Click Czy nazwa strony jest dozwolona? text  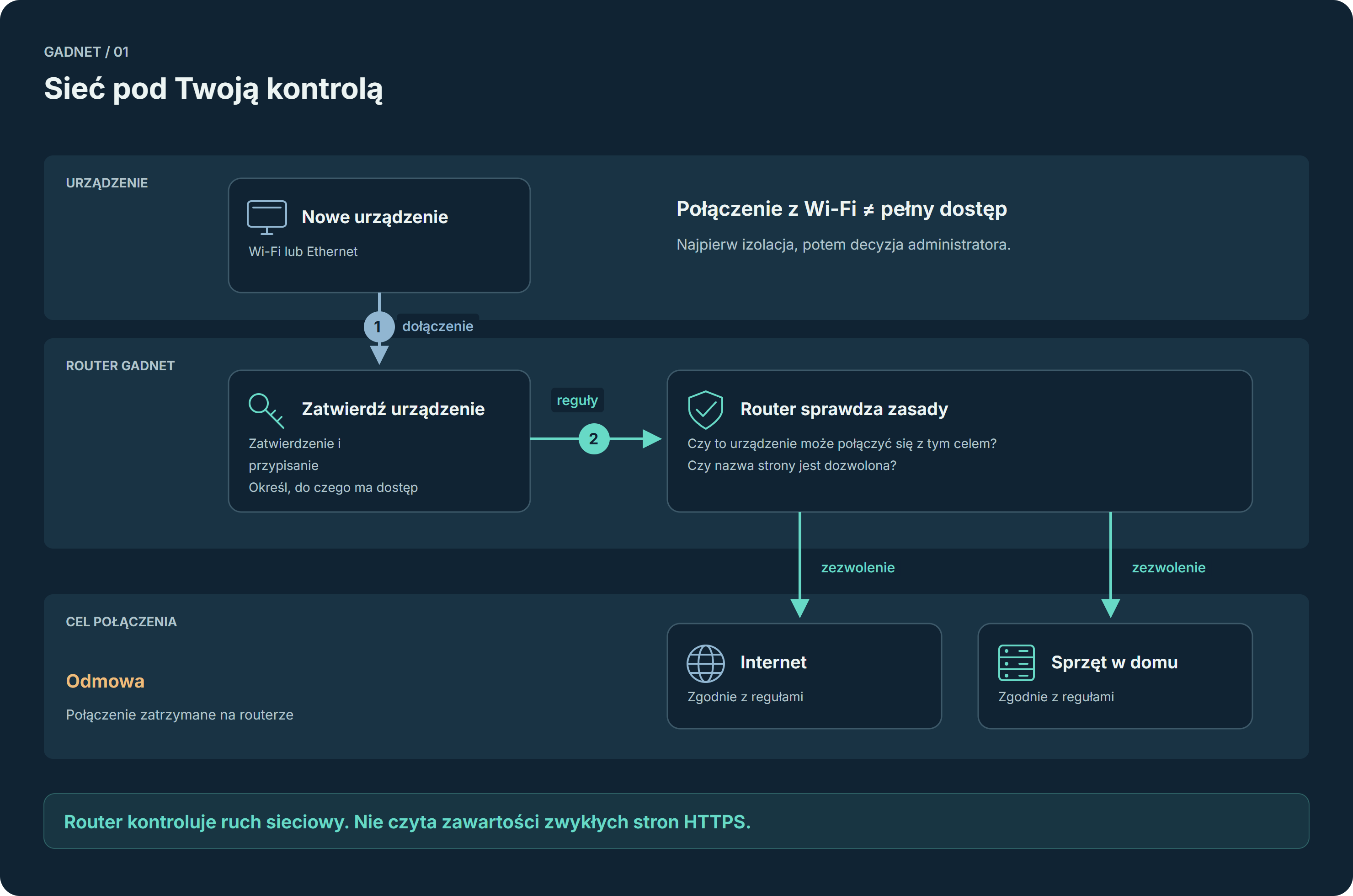(792, 466)
